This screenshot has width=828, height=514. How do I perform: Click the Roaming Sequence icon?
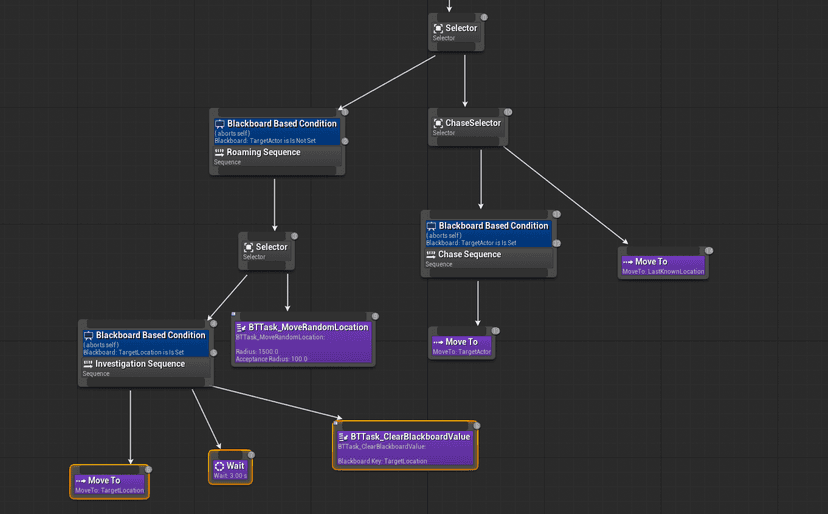[220, 153]
